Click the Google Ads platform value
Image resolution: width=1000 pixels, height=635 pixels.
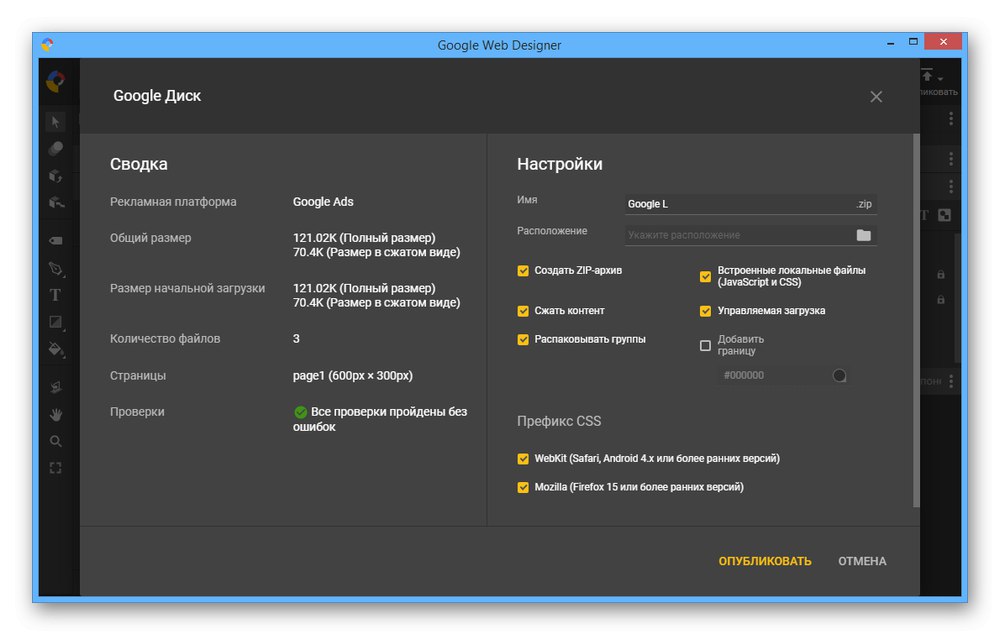point(323,201)
